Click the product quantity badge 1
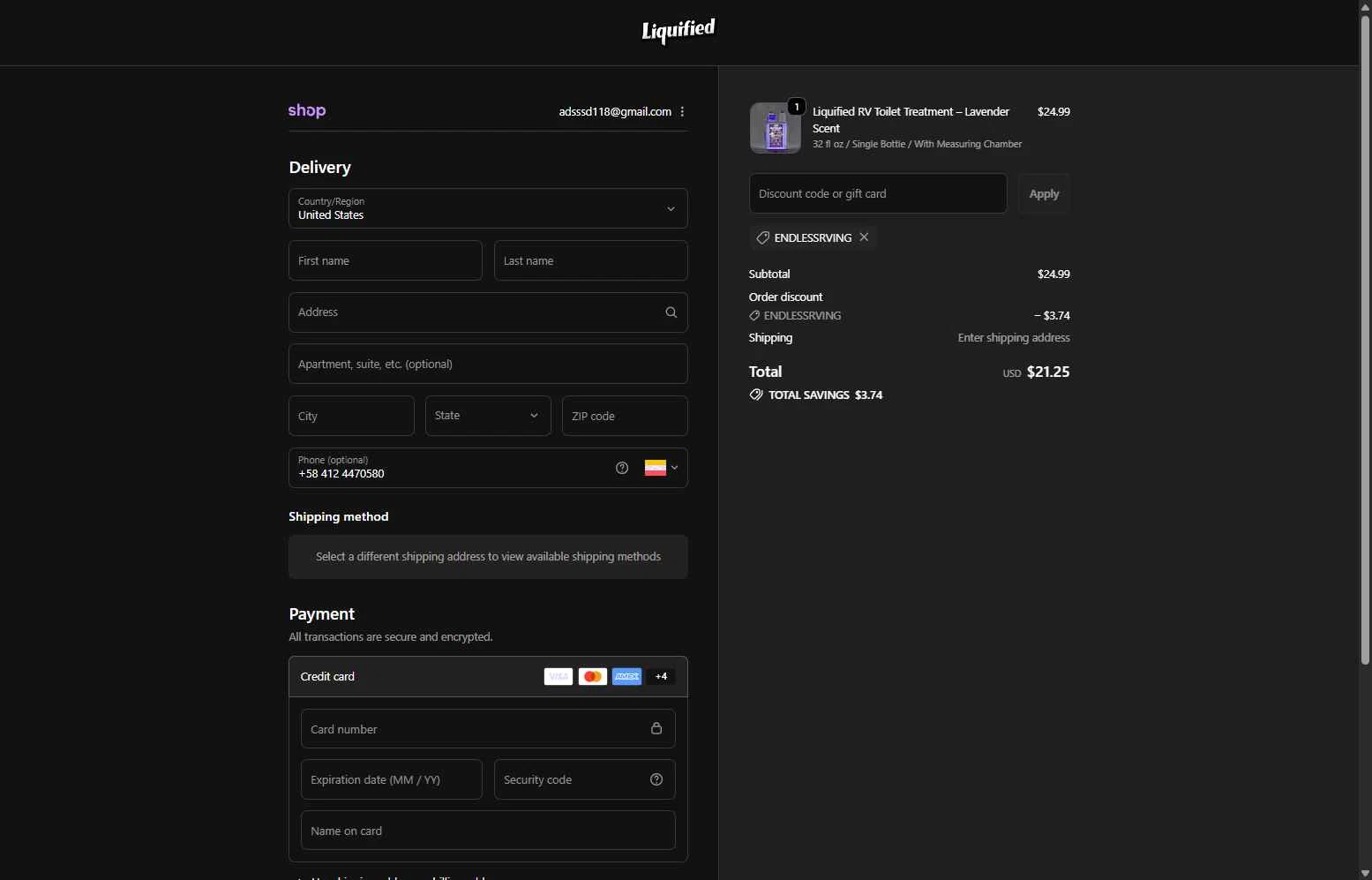This screenshot has height=880, width=1372. pyautogui.click(x=797, y=107)
